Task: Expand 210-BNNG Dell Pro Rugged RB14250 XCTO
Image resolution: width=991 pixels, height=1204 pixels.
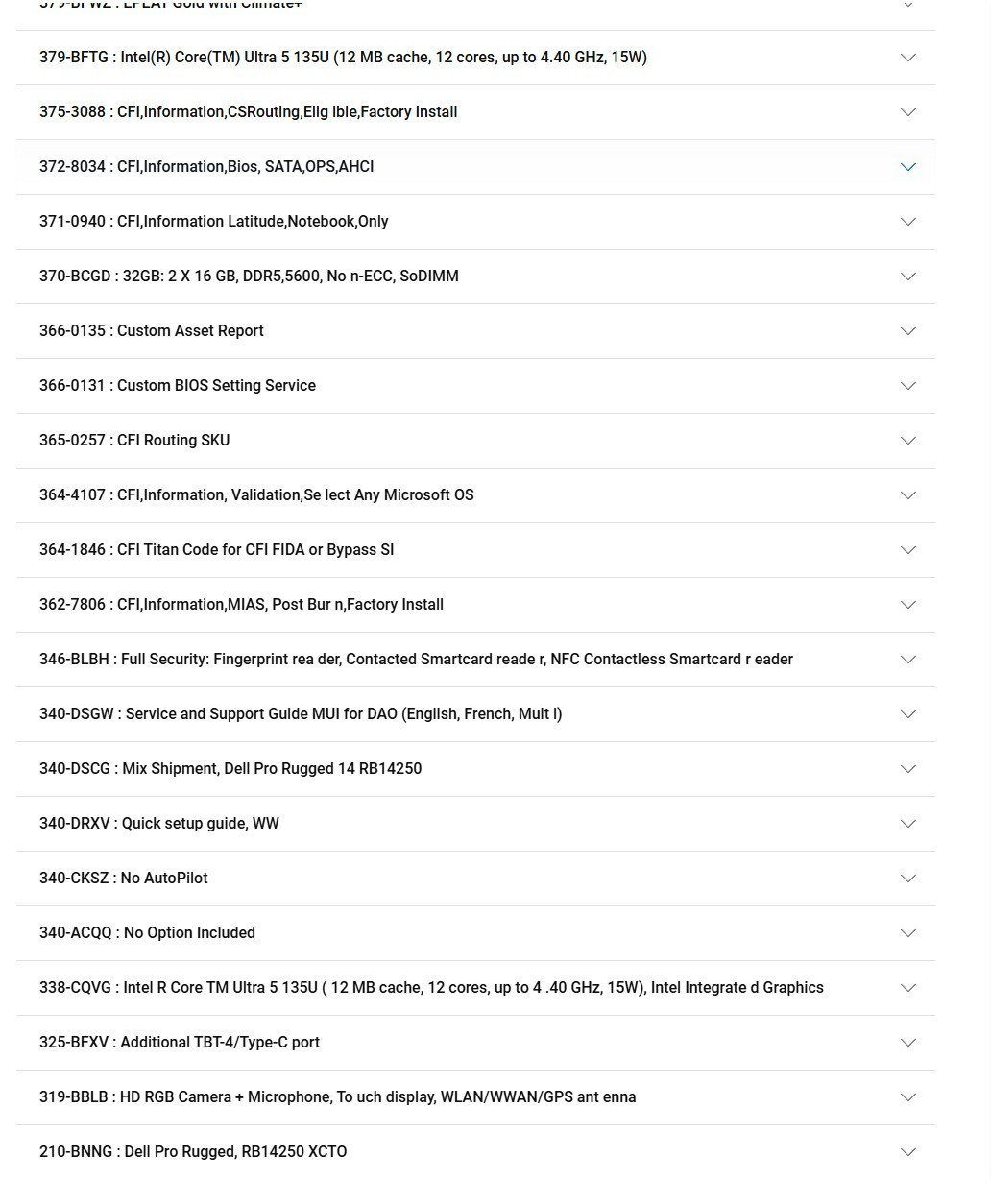Action: [x=475, y=1152]
